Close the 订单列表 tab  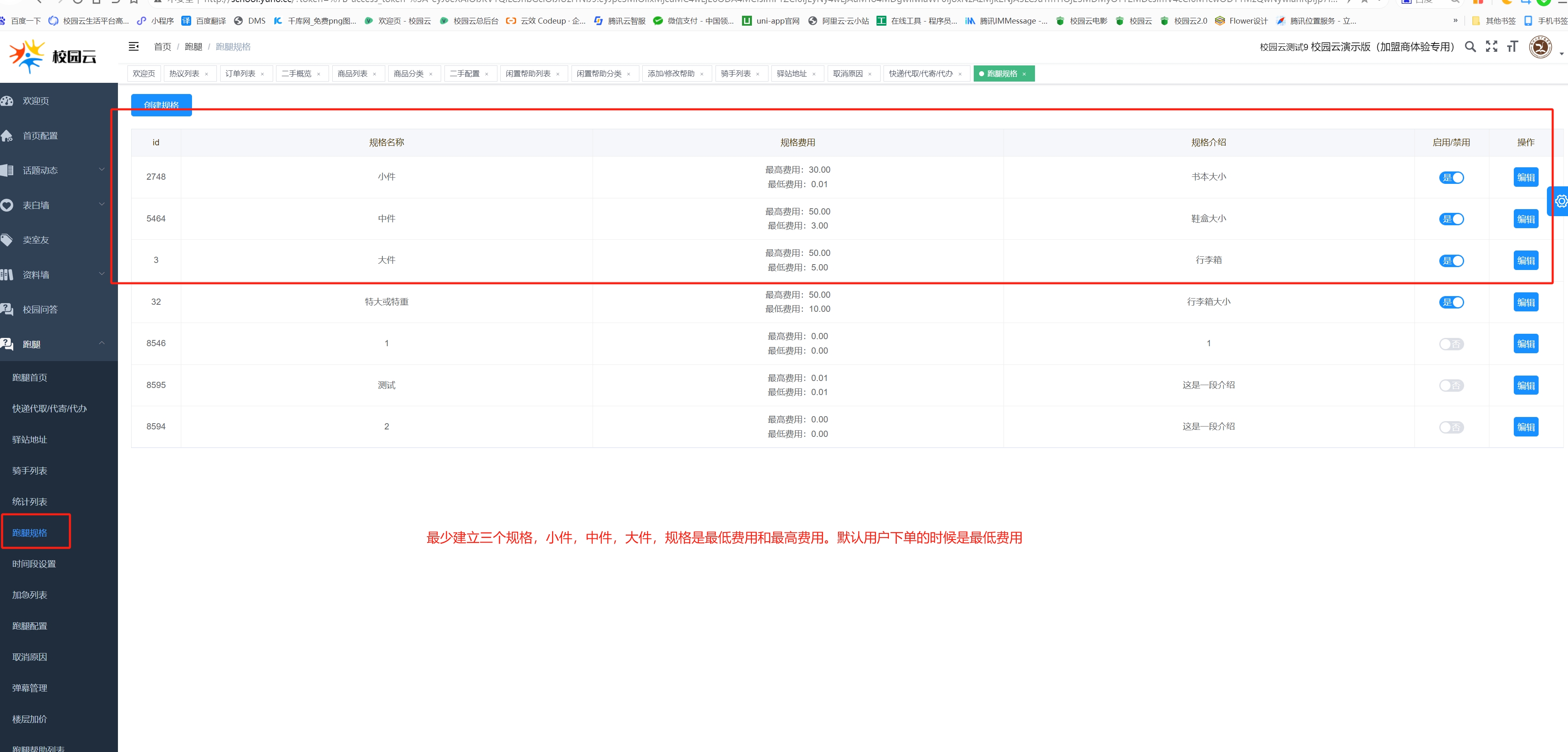click(x=262, y=74)
